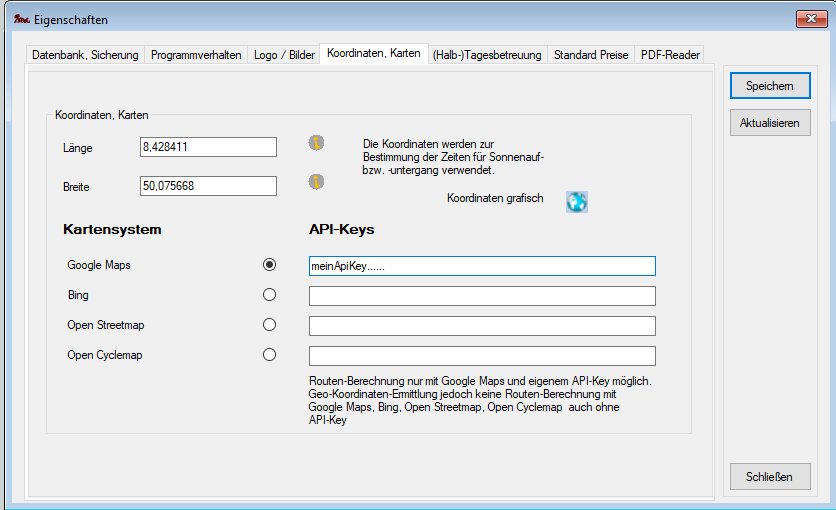The height and width of the screenshot is (510, 836).
Task: Open the Programmverhalten tab
Action: 196,55
